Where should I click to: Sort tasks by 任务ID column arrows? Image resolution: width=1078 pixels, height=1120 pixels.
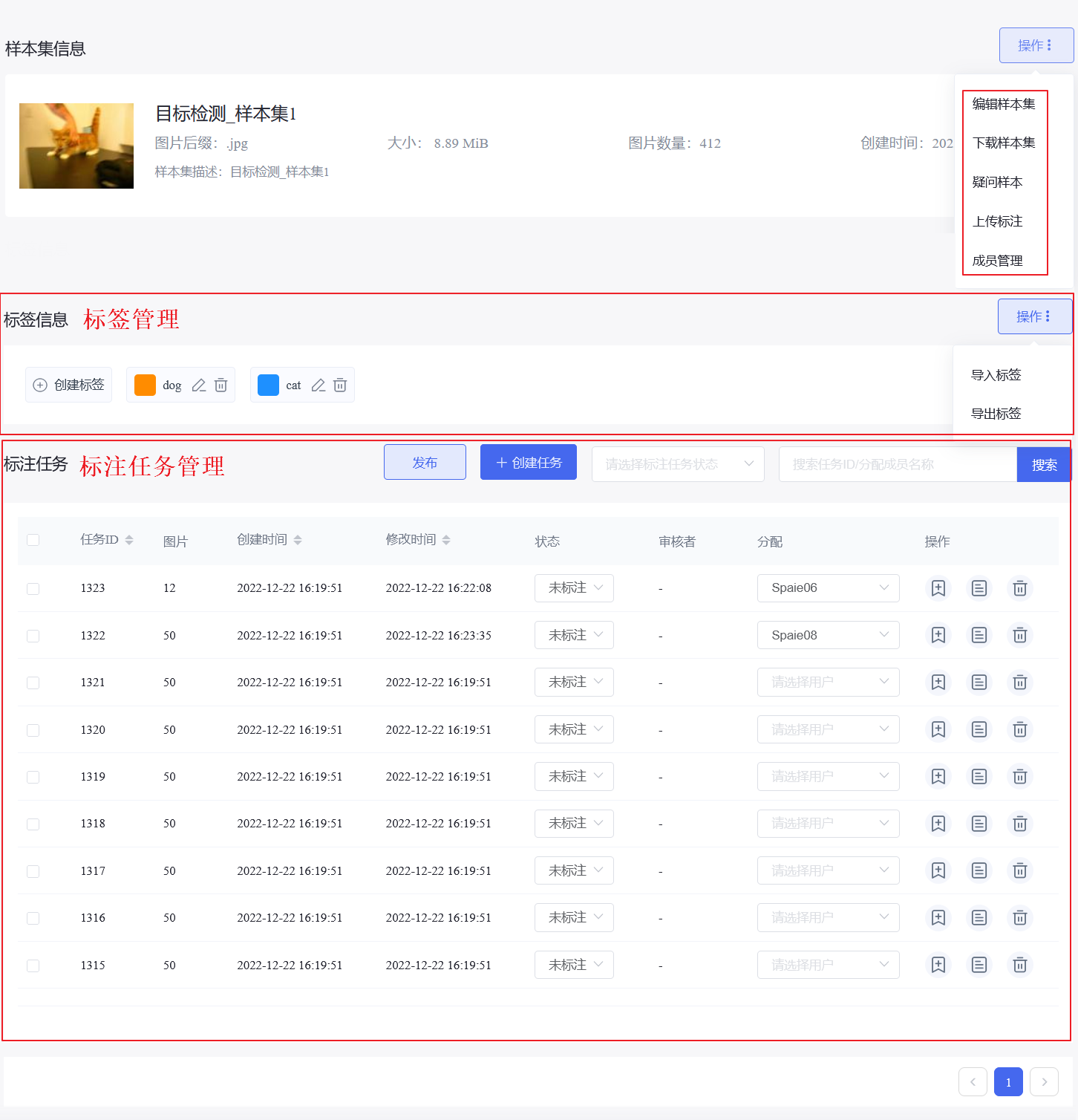click(x=129, y=540)
